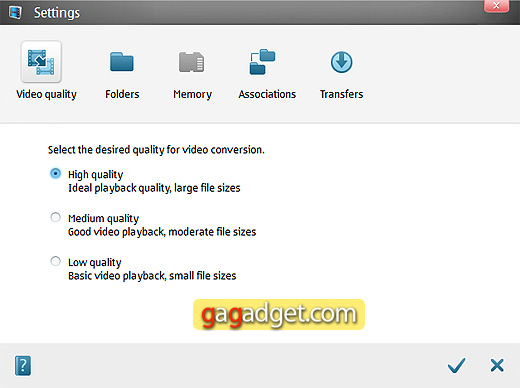Click the help question mark icon
This screenshot has height=388, width=520.
coord(23,366)
